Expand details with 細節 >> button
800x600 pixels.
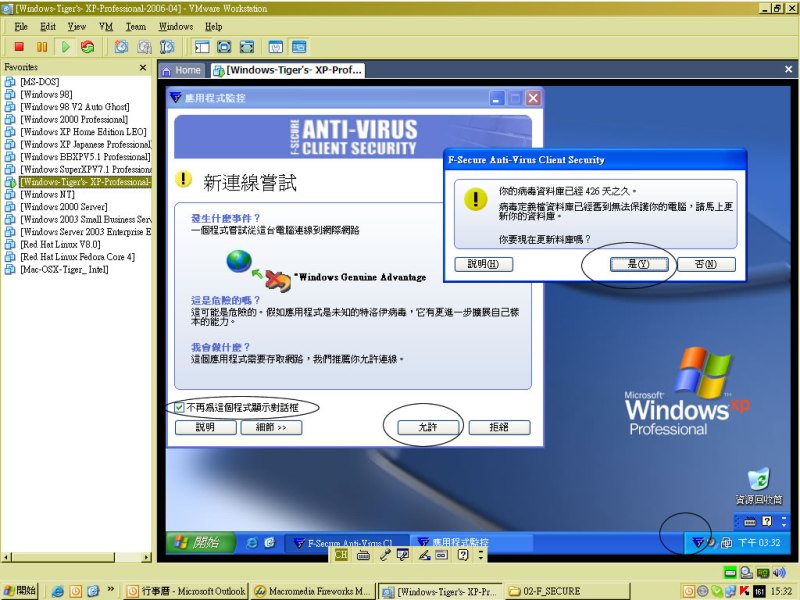pyautogui.click(x=271, y=427)
